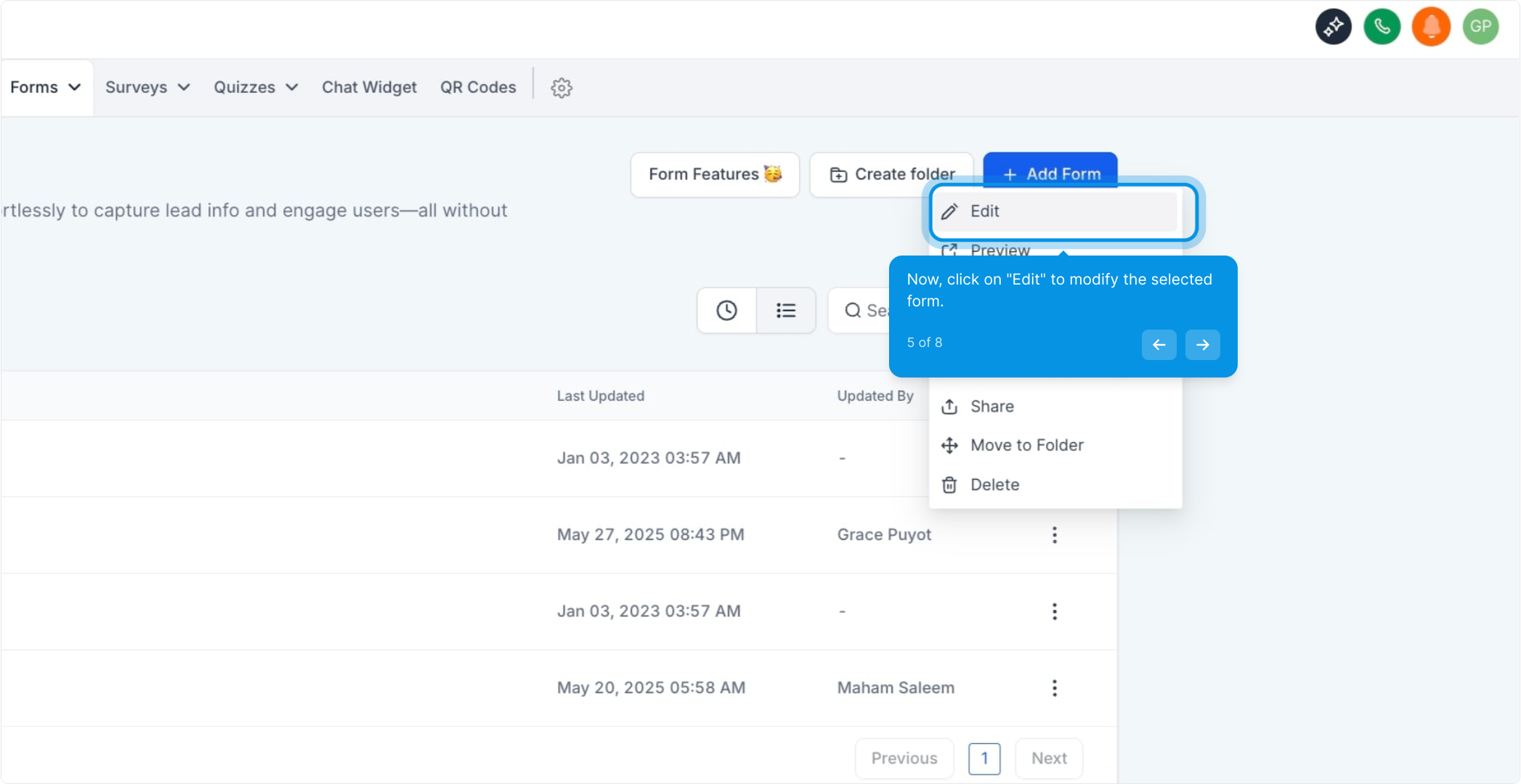
Task: Open options for Grace Puyot row
Action: tap(1055, 535)
